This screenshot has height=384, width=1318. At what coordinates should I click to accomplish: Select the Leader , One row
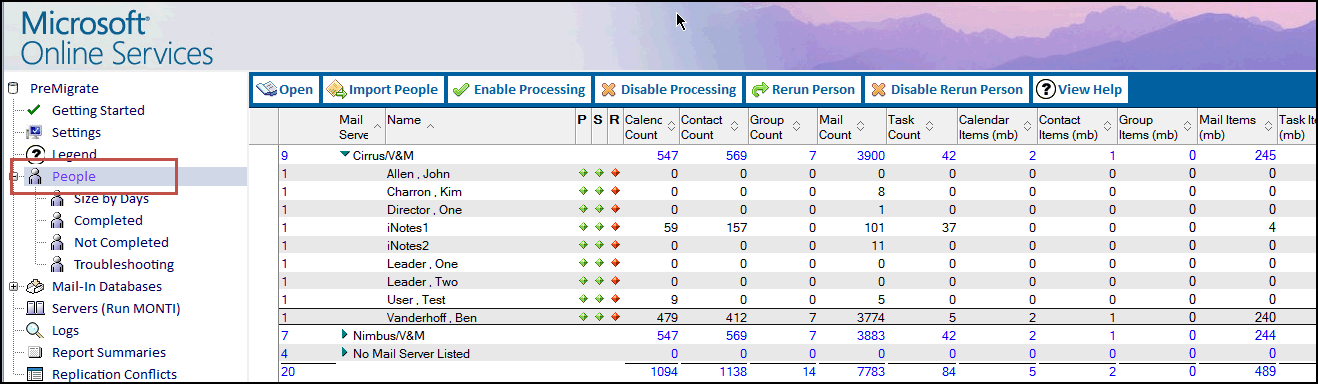click(797, 263)
